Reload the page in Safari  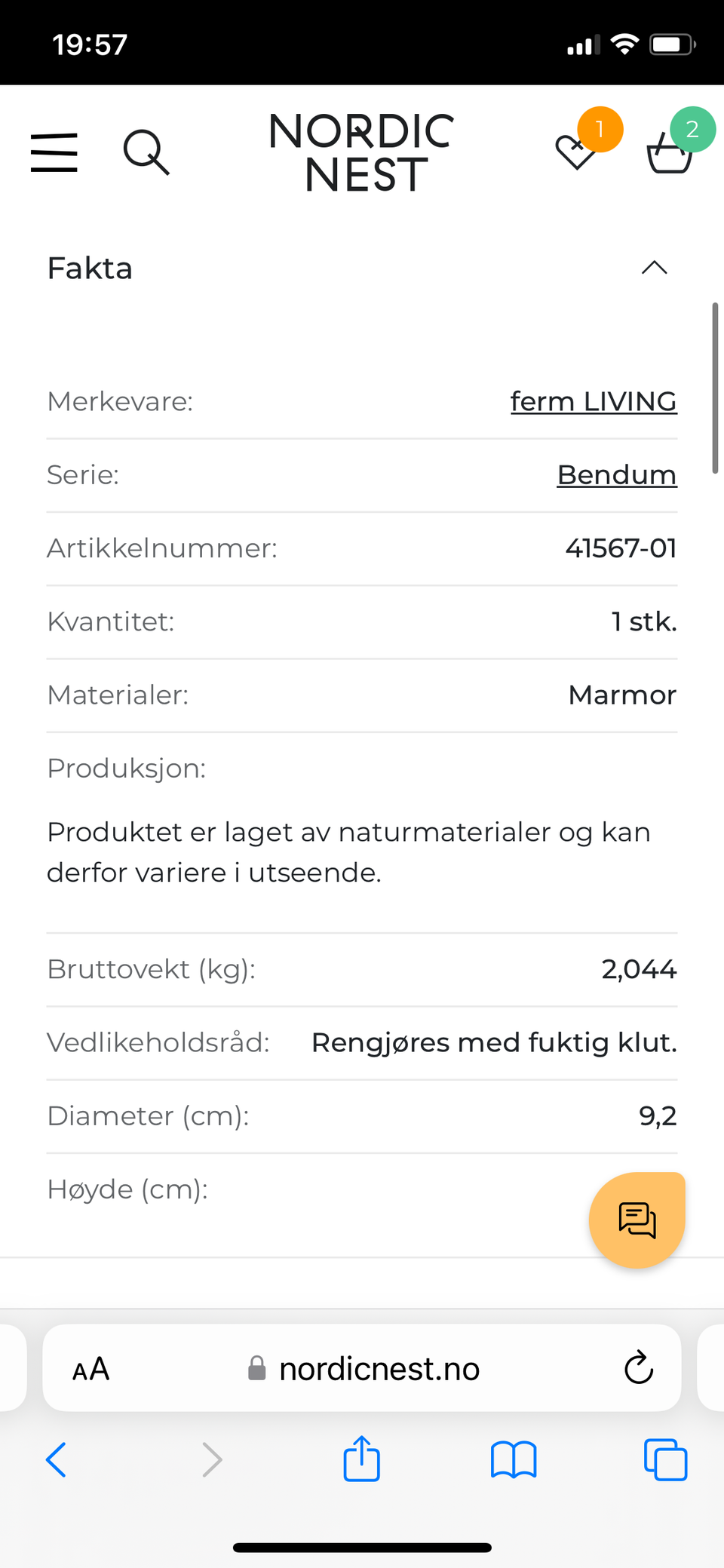point(638,1368)
